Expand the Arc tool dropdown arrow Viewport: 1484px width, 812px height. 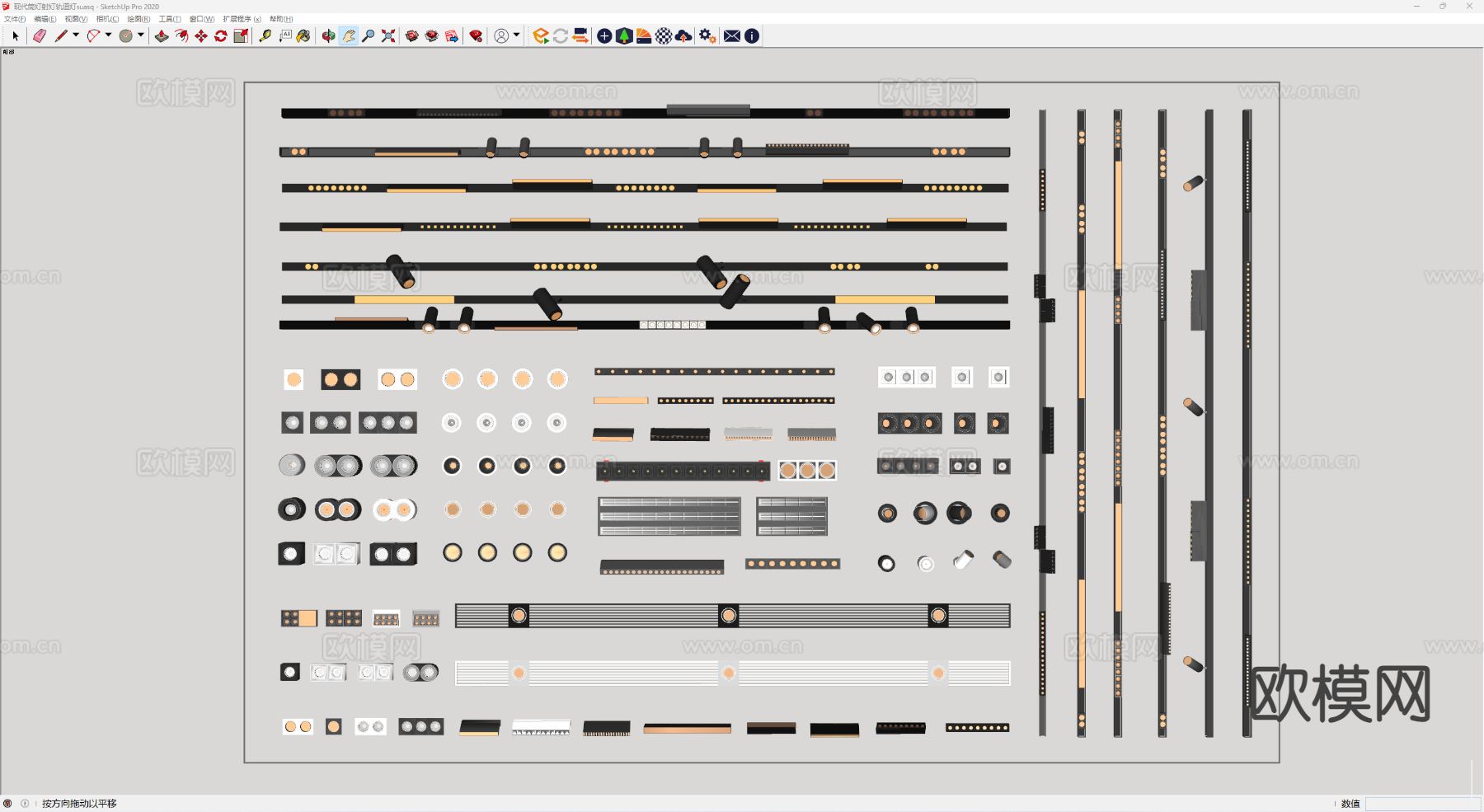click(108, 35)
